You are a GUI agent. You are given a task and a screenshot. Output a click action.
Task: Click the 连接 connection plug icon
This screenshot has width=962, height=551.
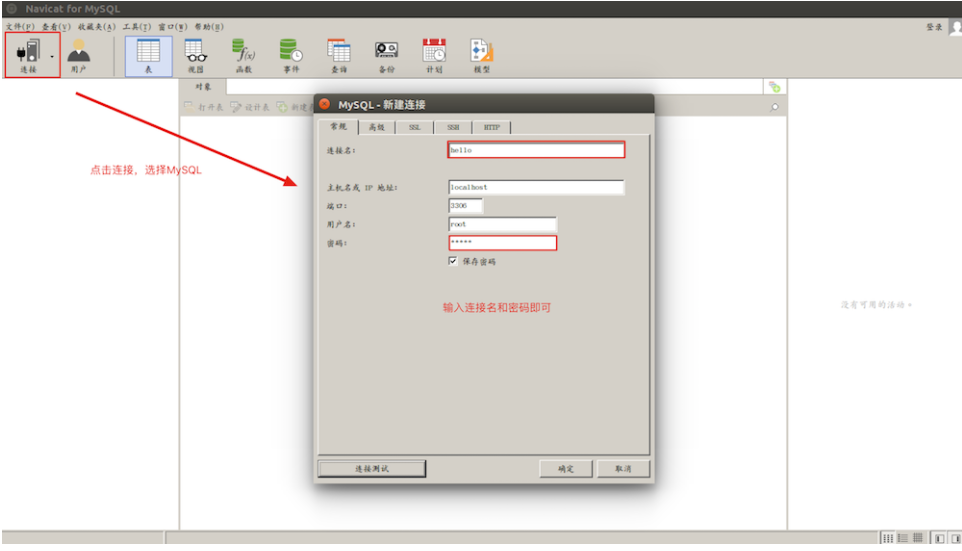[x=28, y=51]
